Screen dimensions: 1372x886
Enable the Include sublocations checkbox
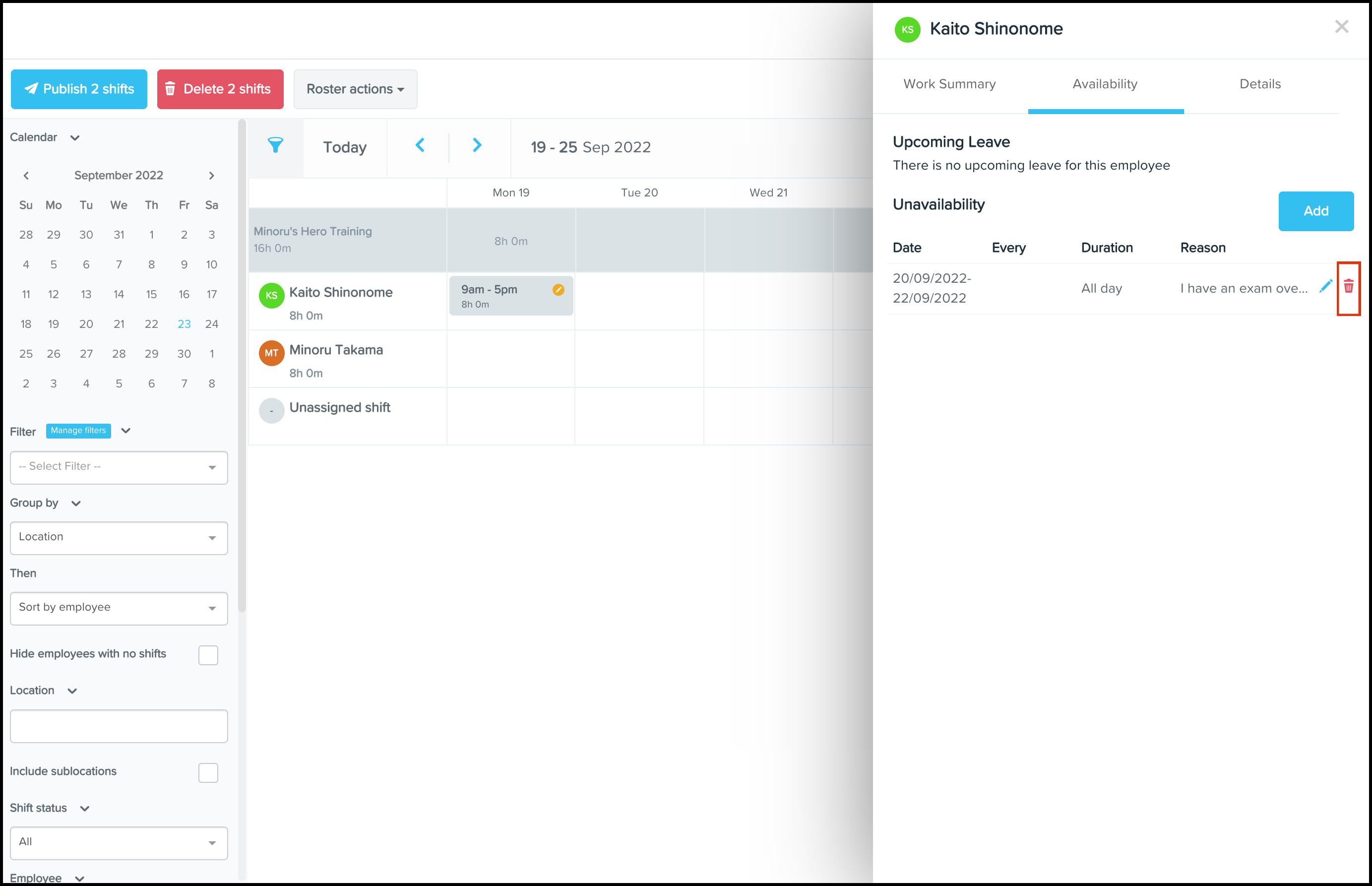[208, 773]
